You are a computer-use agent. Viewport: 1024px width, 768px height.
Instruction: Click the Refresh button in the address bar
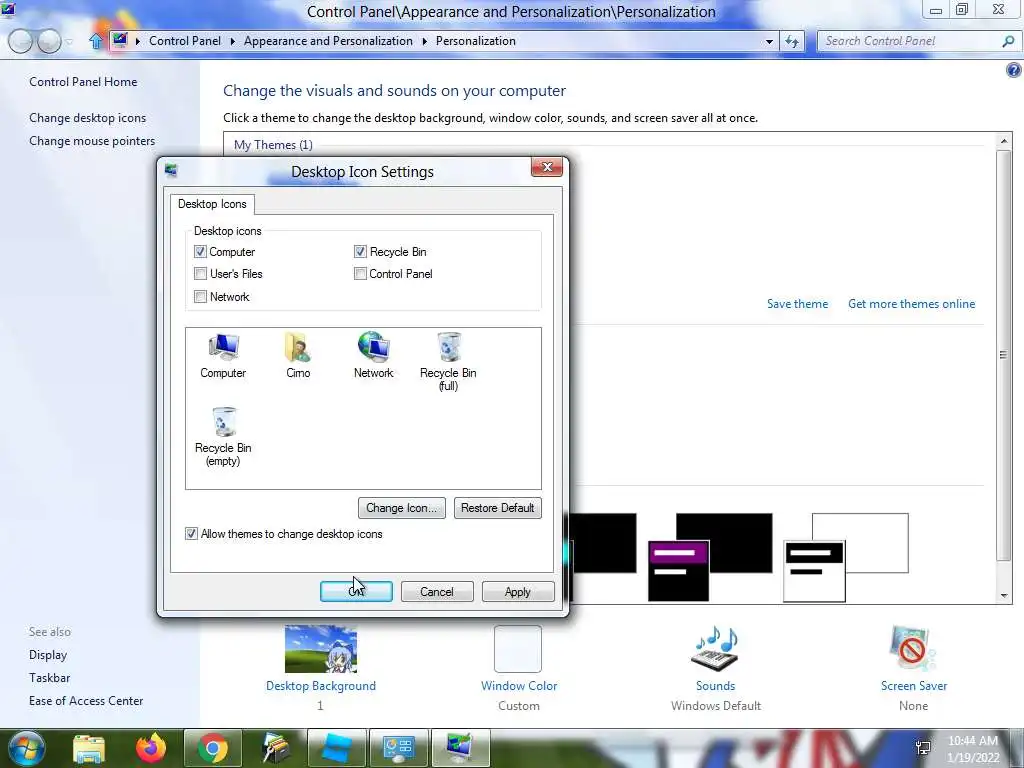(792, 41)
